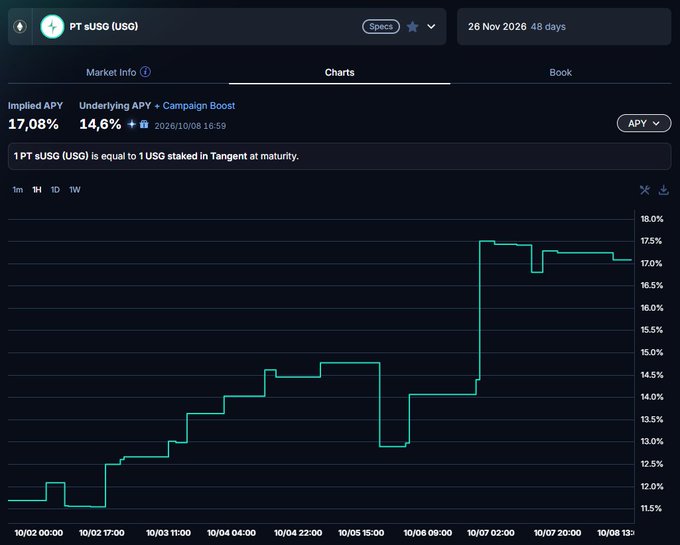This screenshot has width=680, height=545.
Task: Select the 1W chart interval
Action: coord(75,189)
